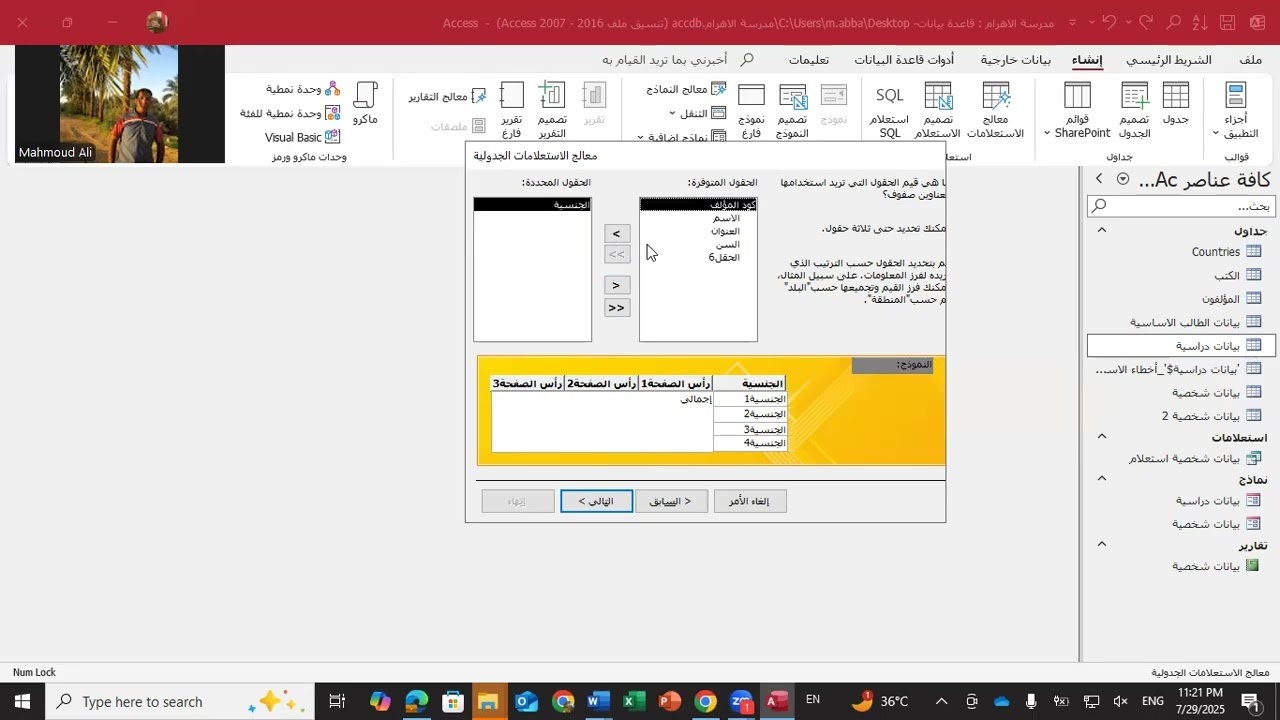1280x720 pixels.
Task: Select الحقل6 in available fields list
Action: (x=698, y=257)
